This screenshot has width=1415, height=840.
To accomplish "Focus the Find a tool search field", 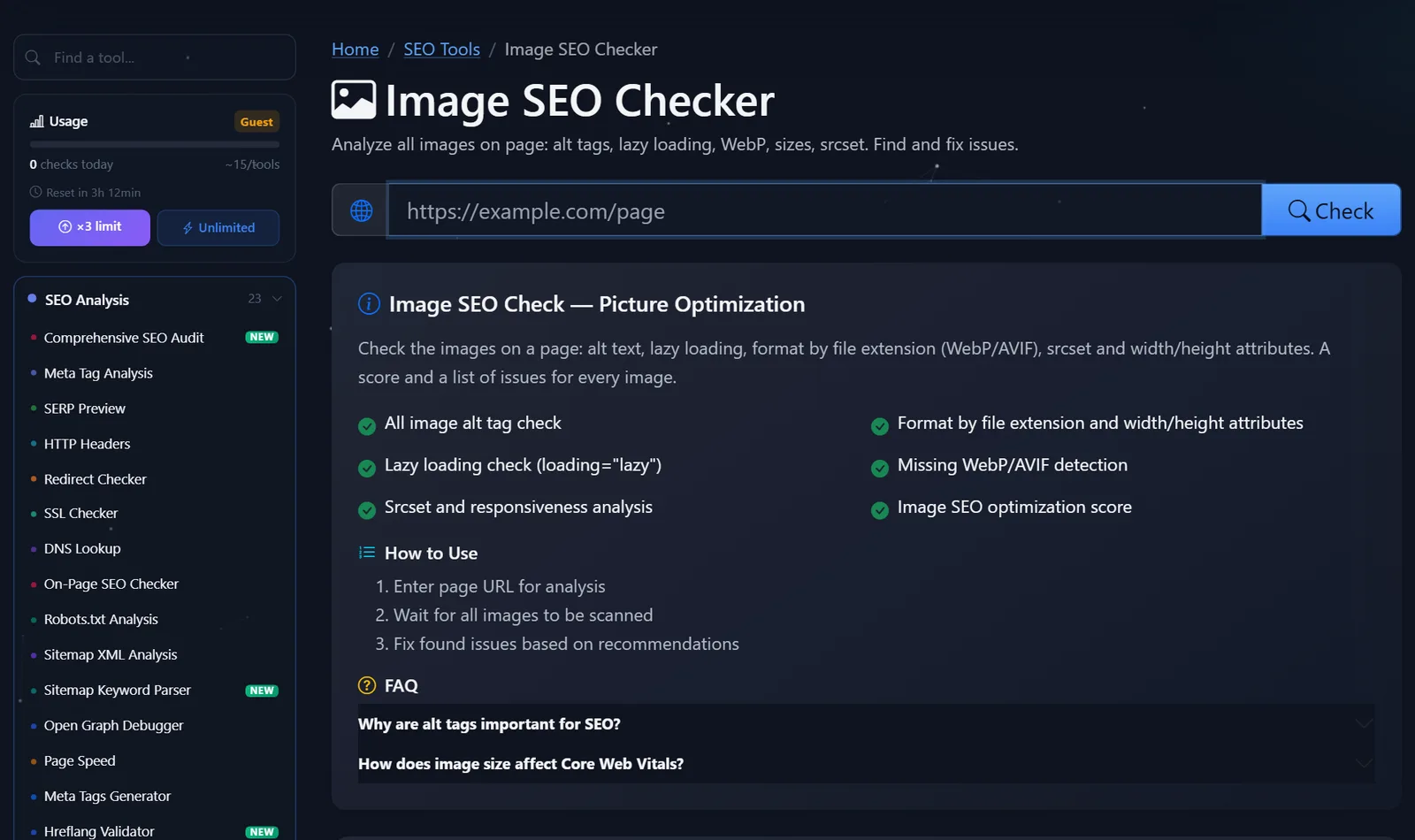I will (x=155, y=57).
